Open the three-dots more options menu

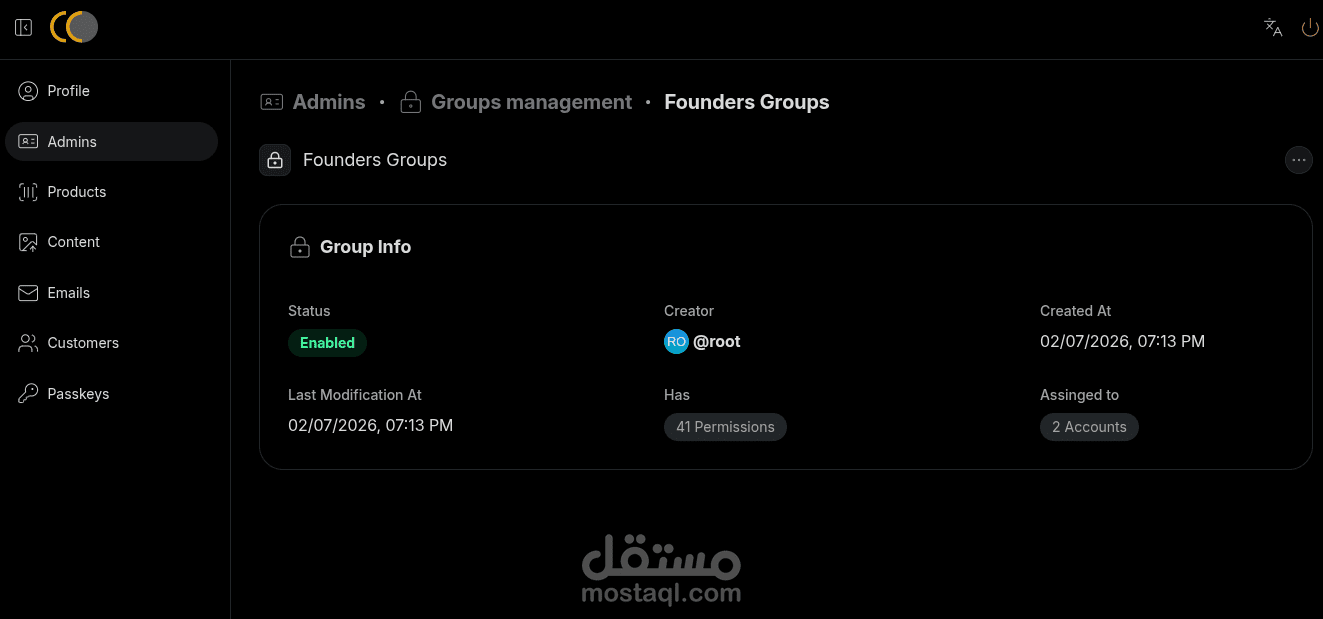1298,160
